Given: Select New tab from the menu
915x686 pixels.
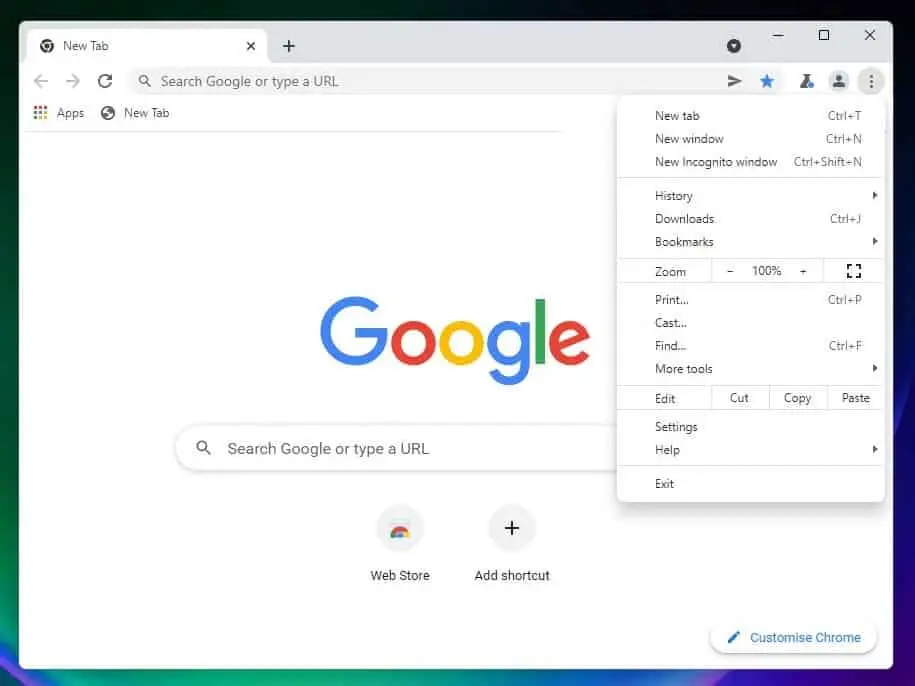Looking at the screenshot, I should pyautogui.click(x=750, y=116).
